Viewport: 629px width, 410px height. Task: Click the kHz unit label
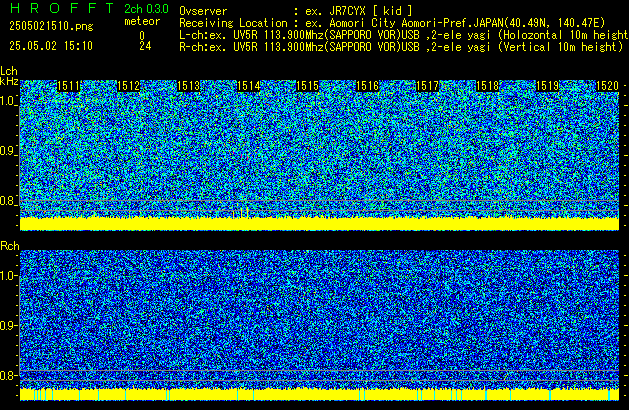tap(9, 81)
